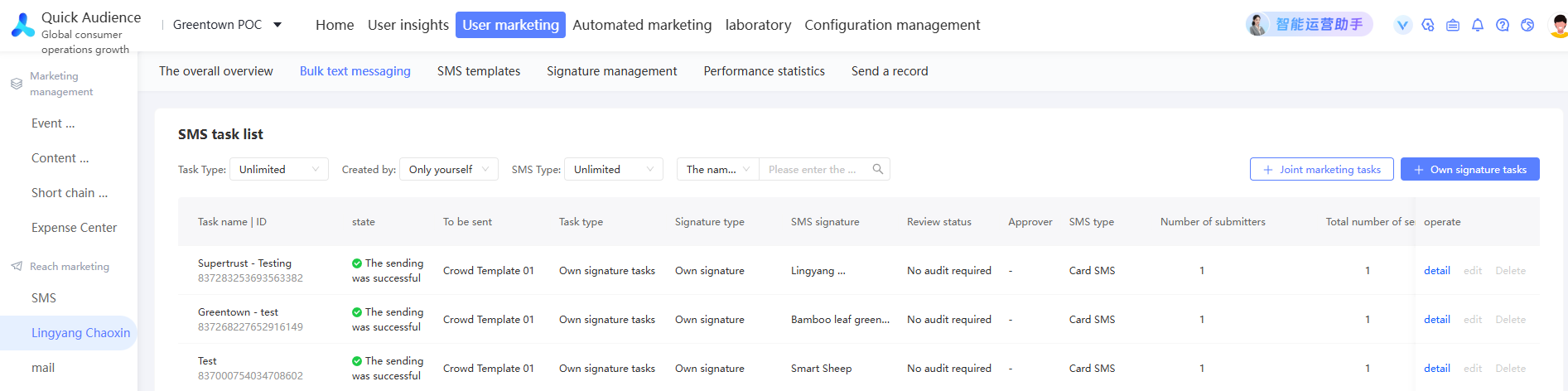Click the globe language icon

click(x=1527, y=25)
